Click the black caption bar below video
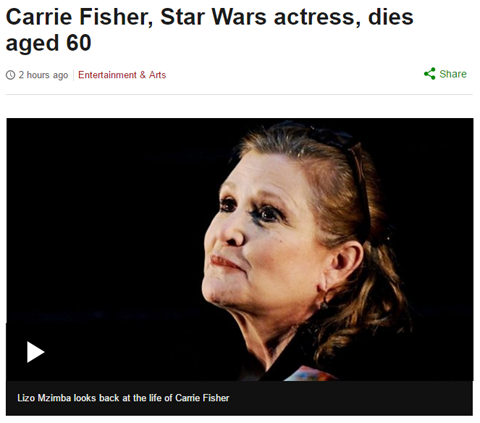This screenshot has width=480, height=423. pyautogui.click(x=239, y=398)
